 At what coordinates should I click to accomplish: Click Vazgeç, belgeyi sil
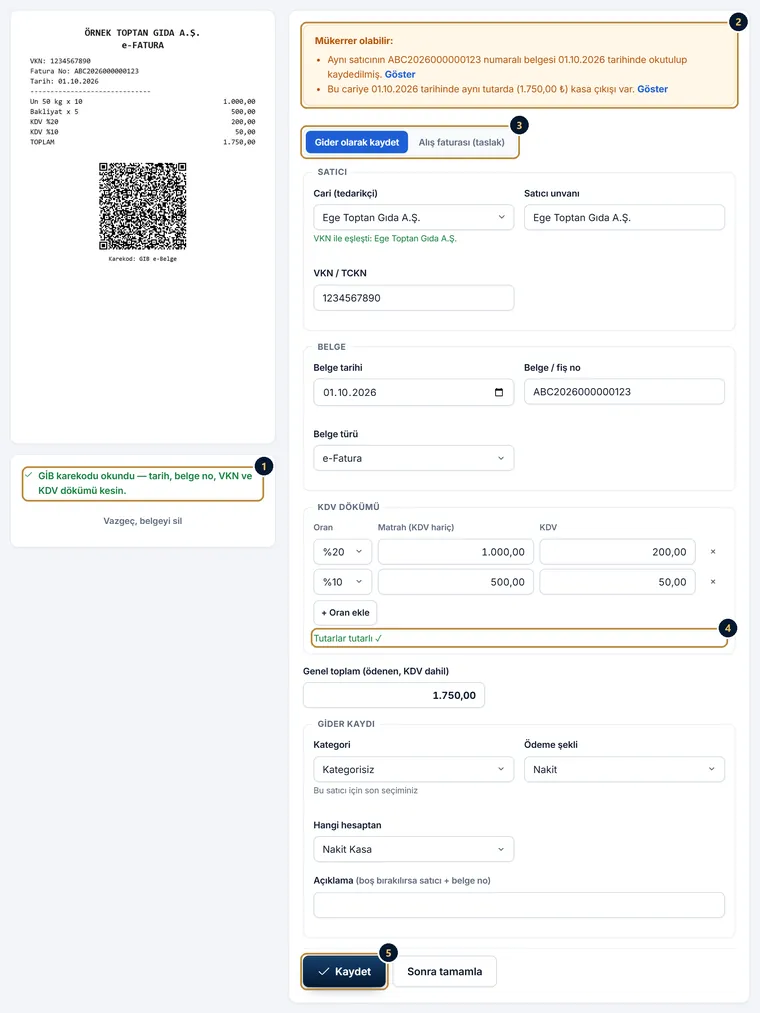(x=143, y=521)
